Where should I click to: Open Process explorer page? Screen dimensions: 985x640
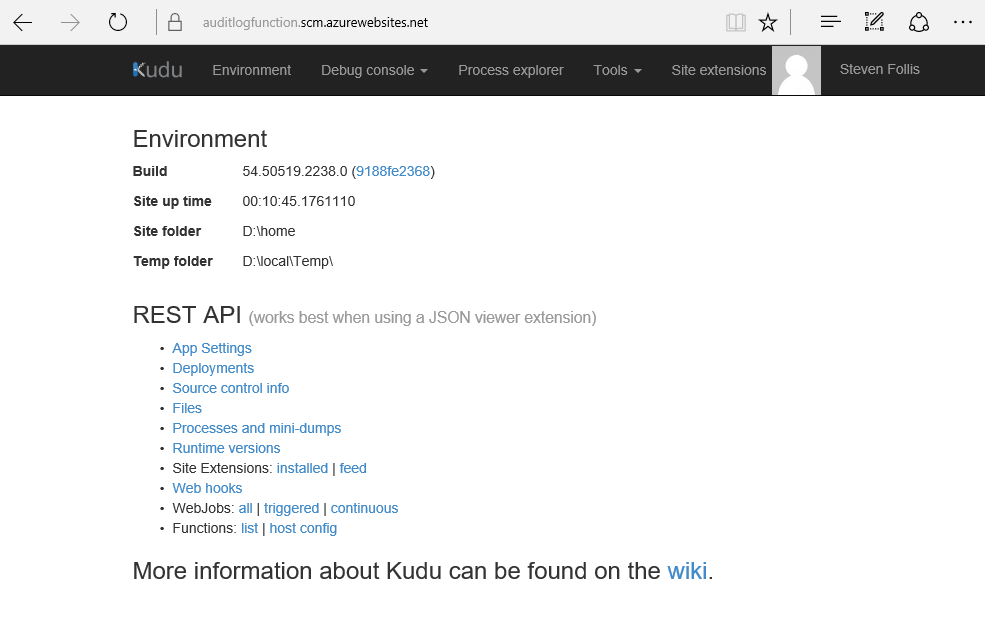[511, 70]
